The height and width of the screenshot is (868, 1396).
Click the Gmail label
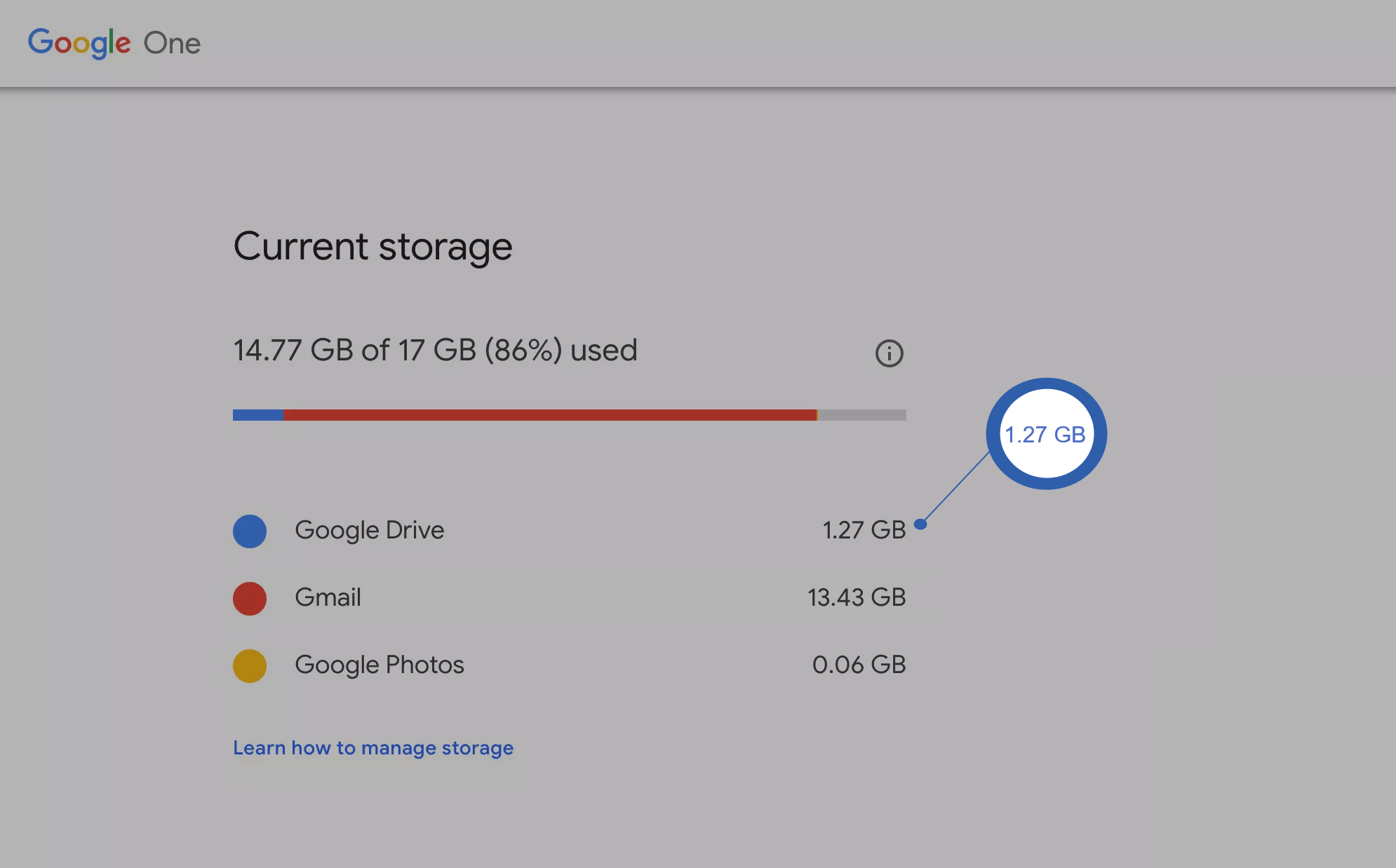click(x=328, y=597)
